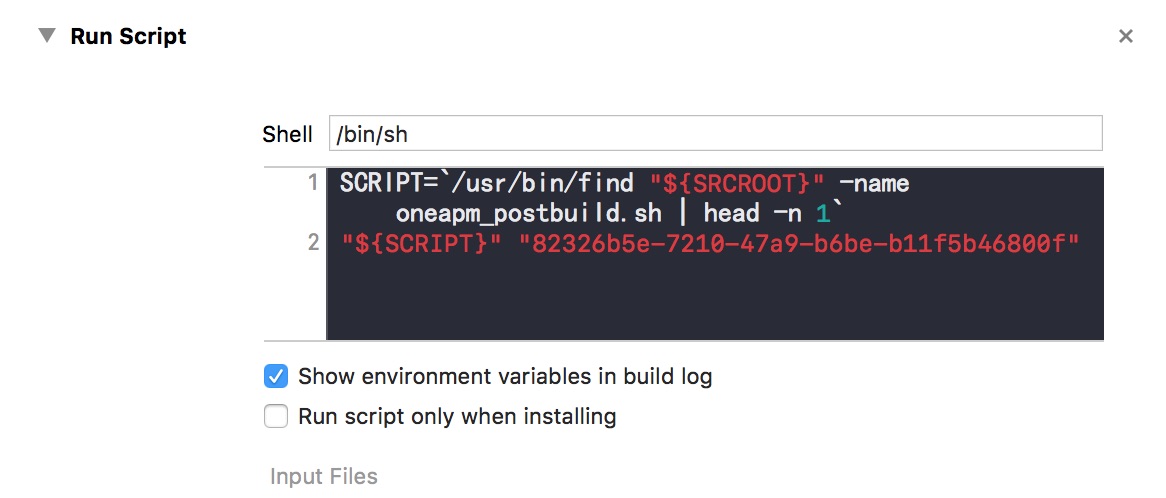The width and height of the screenshot is (1166, 498).
Task: Place cursor on "${SCRIPT}" token on line 2
Action: click(421, 242)
